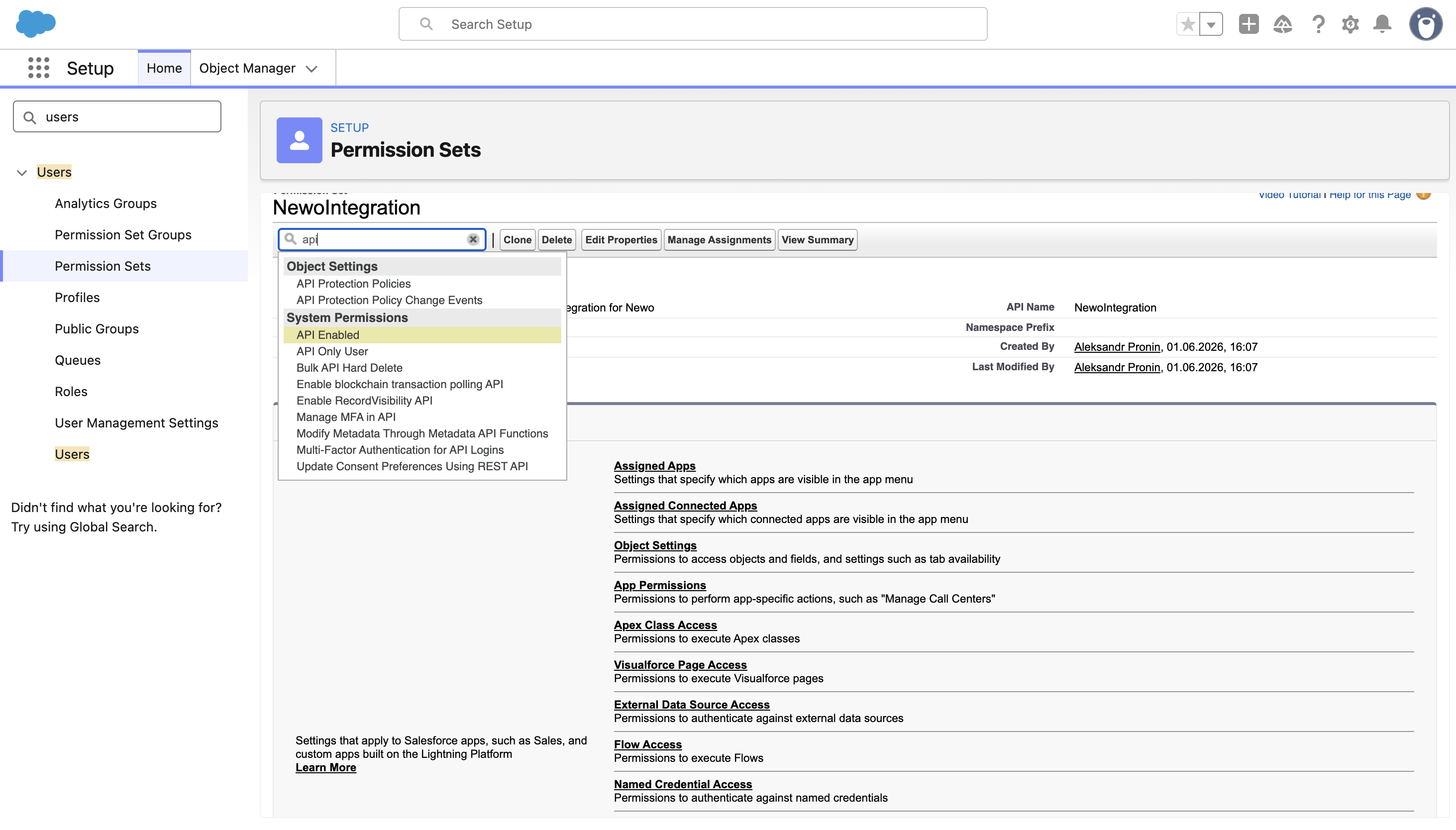Select the API Enabled suggestion
The height and width of the screenshot is (830, 1456).
pyautogui.click(x=422, y=335)
